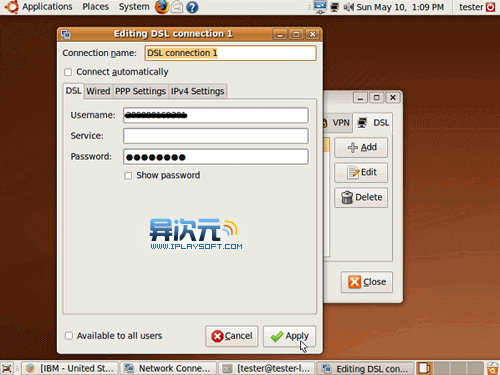Enable Connect automatically checkbox
This screenshot has height=375, width=500.
pyautogui.click(x=68, y=72)
